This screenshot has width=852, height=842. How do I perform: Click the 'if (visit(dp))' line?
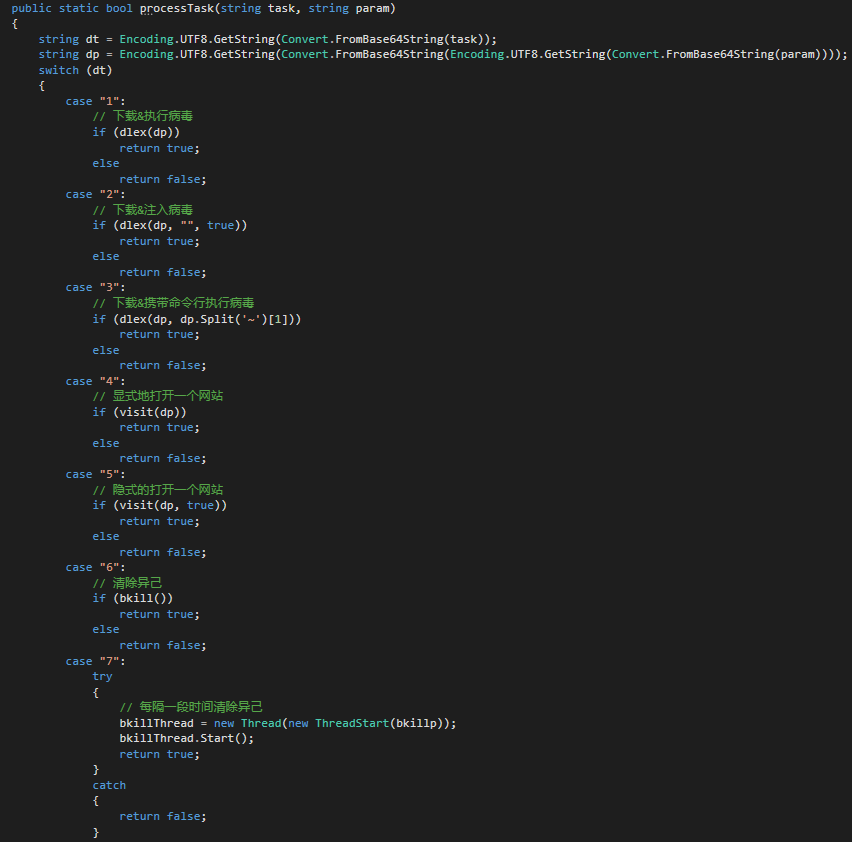pos(140,412)
